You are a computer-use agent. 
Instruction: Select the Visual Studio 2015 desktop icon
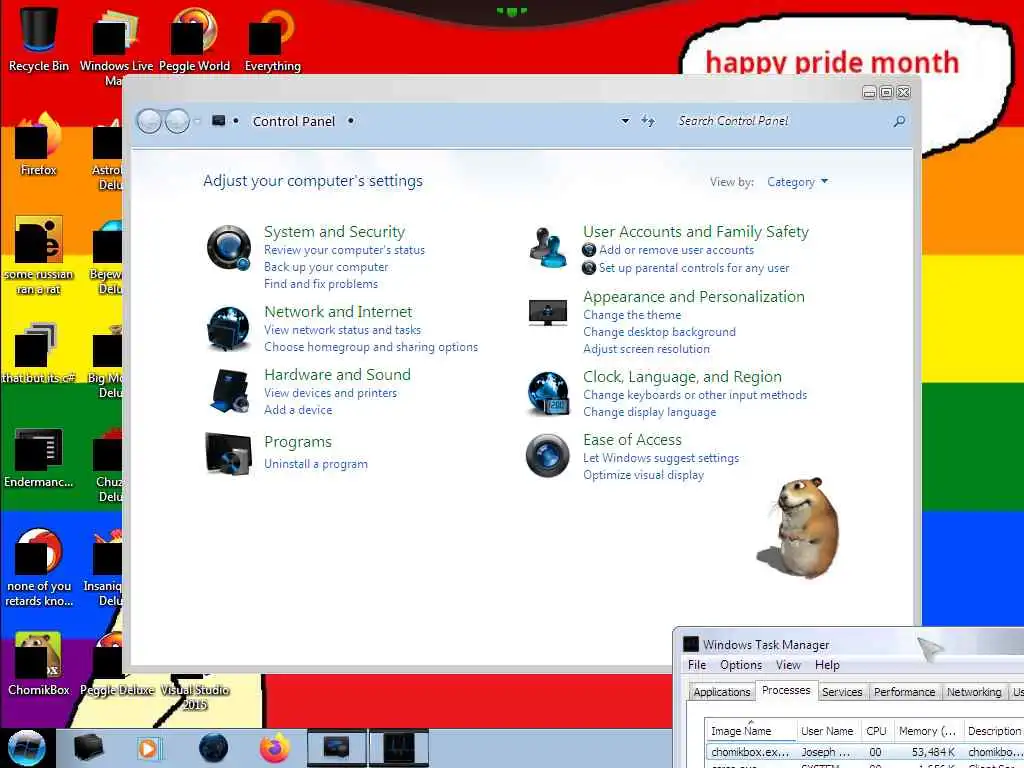194,692
